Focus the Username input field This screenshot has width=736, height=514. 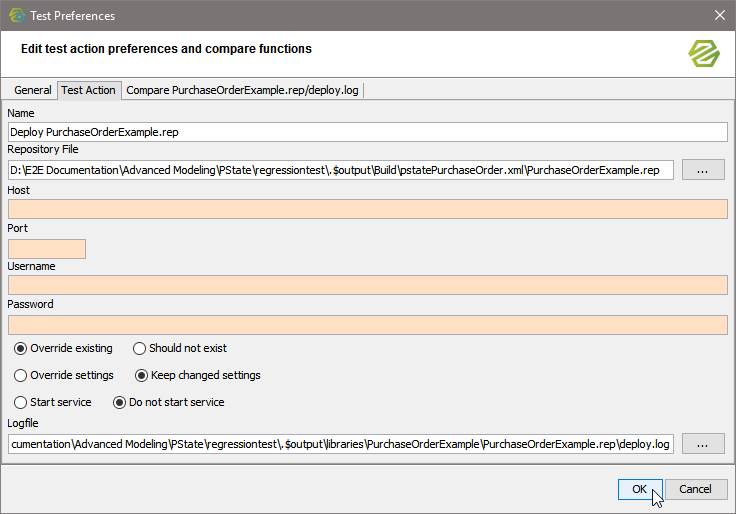pos(366,286)
